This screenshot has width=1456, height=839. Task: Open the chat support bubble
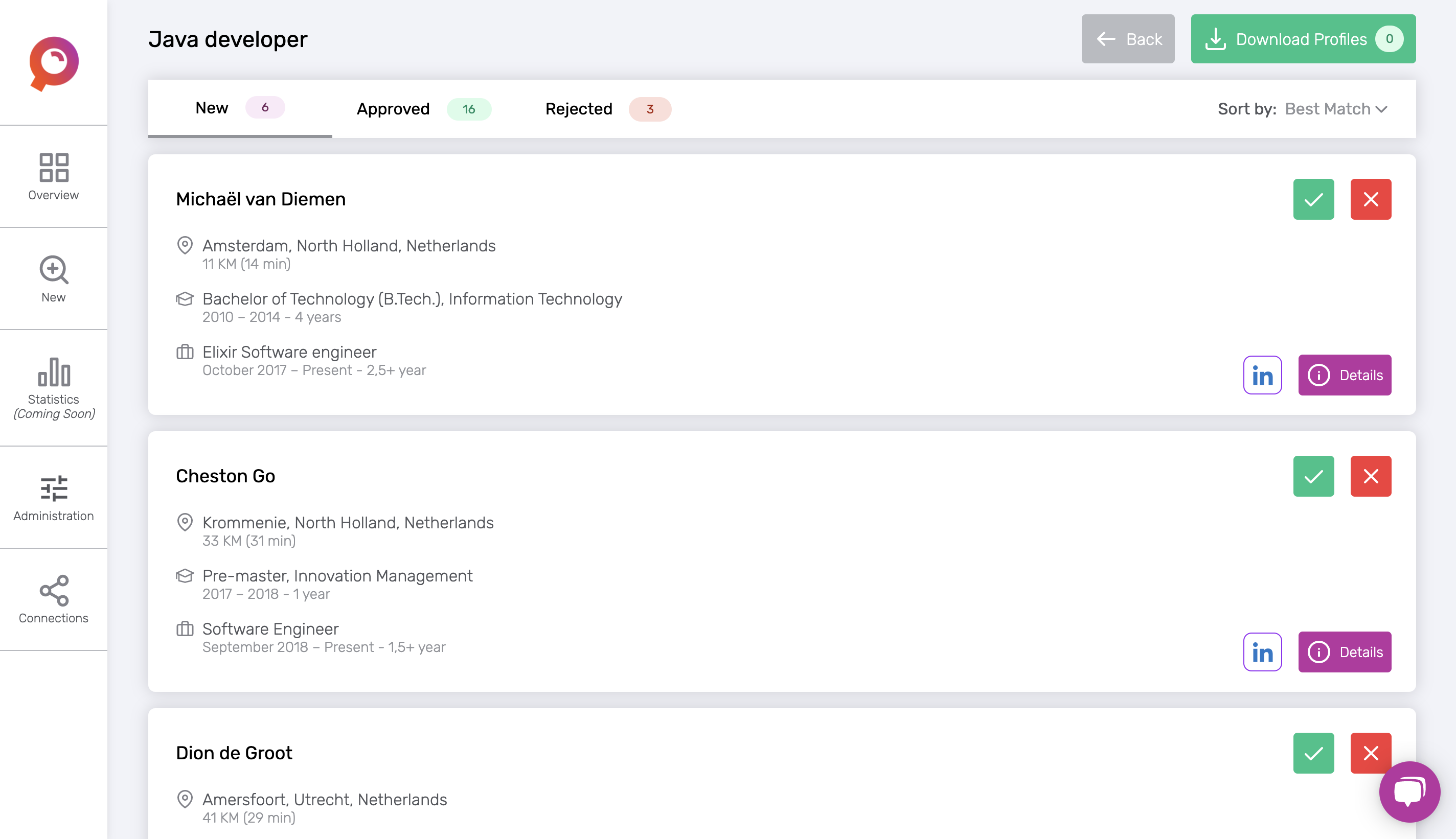1409,790
